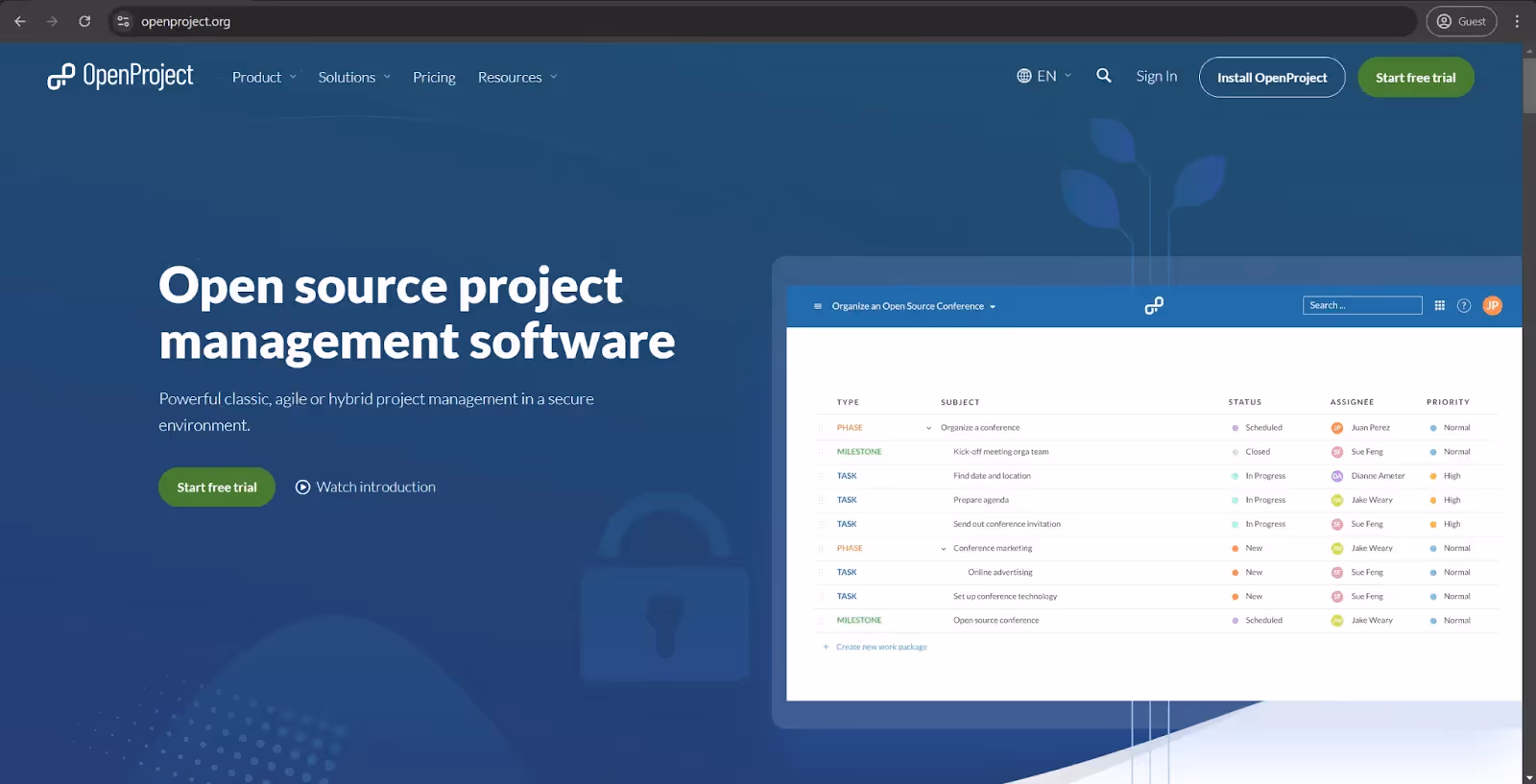The height and width of the screenshot is (784, 1536).
Task: Click the globe language icon
Action: 1024,76
